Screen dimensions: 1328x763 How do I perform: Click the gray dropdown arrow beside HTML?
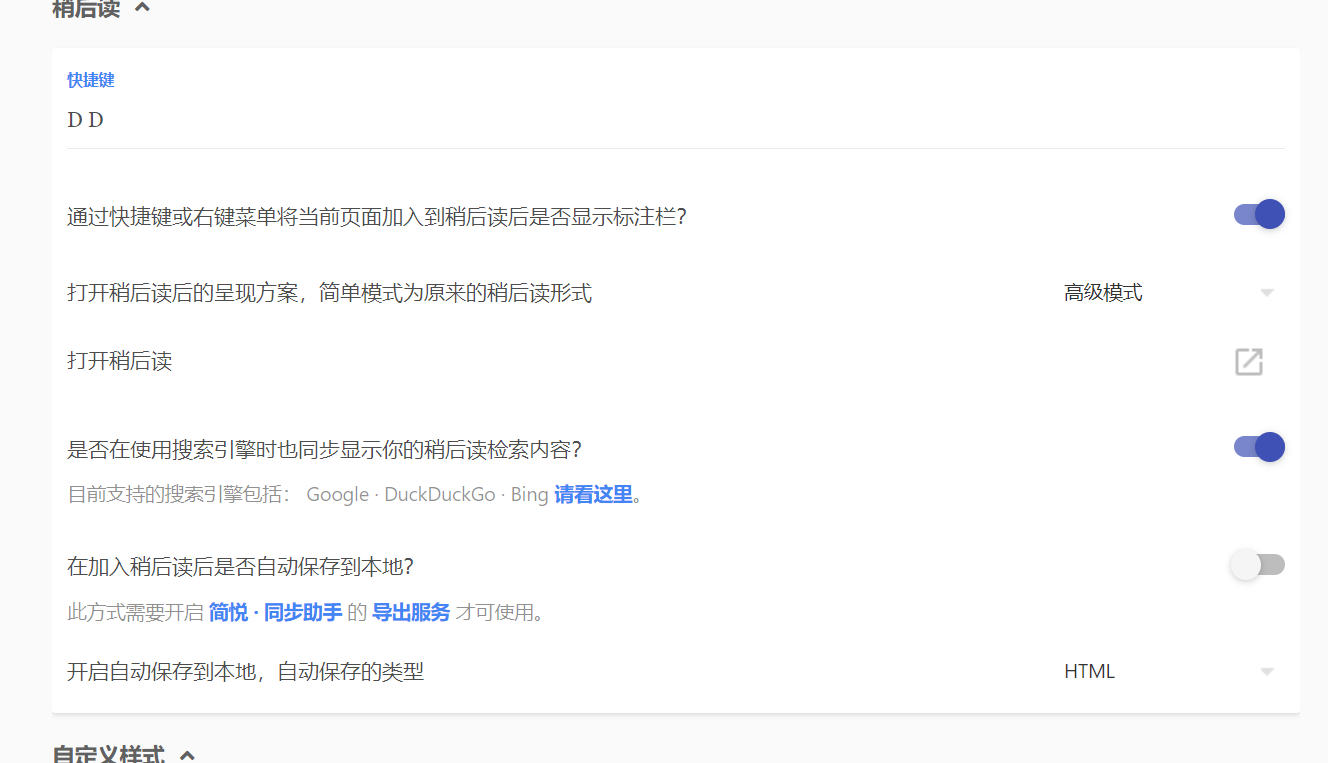click(1267, 671)
